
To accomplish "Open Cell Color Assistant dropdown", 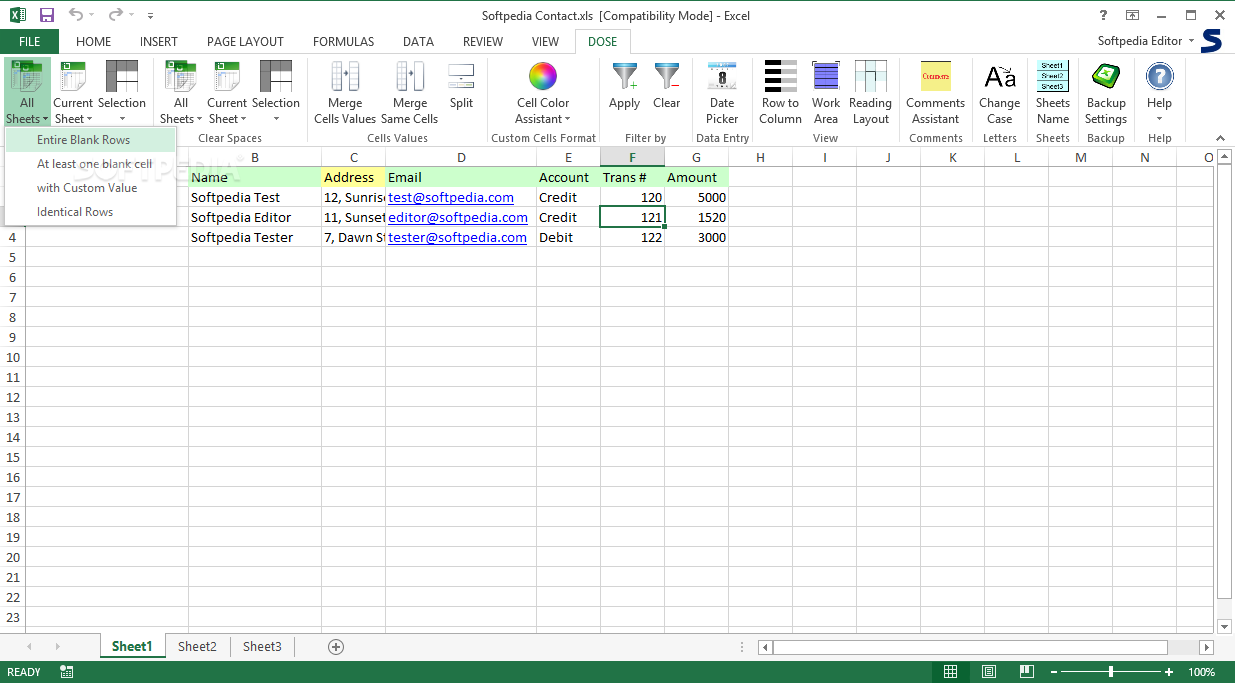I will pyautogui.click(x=543, y=92).
